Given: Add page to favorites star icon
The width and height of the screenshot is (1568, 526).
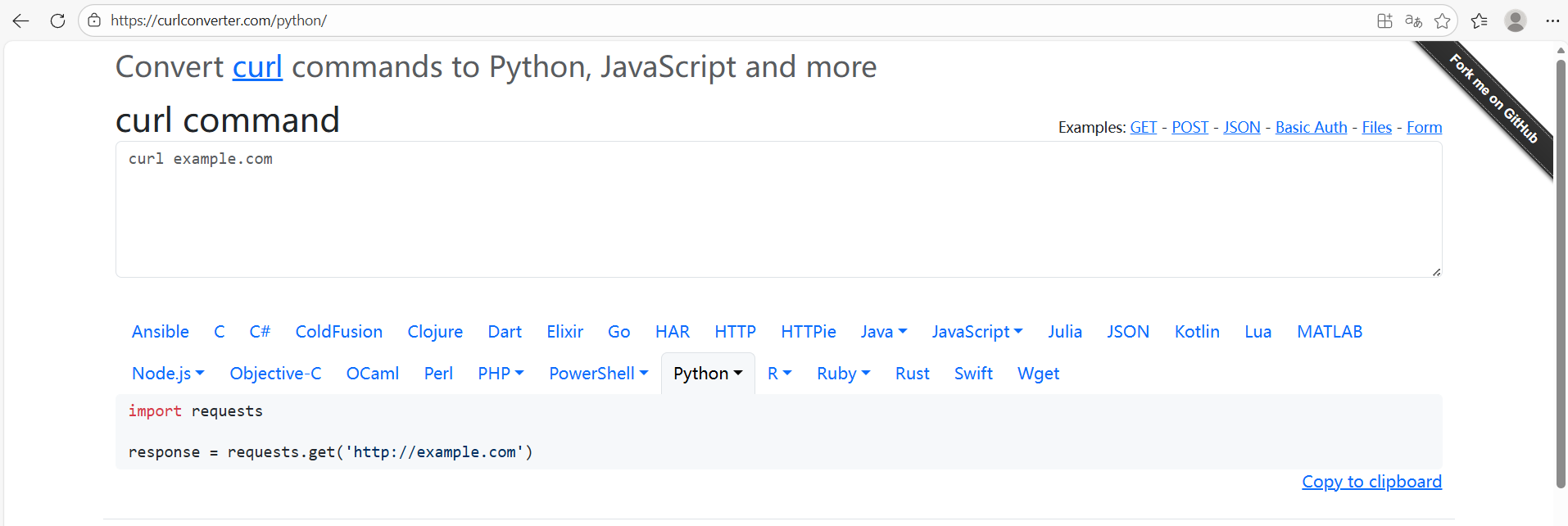Looking at the screenshot, I should [1443, 20].
